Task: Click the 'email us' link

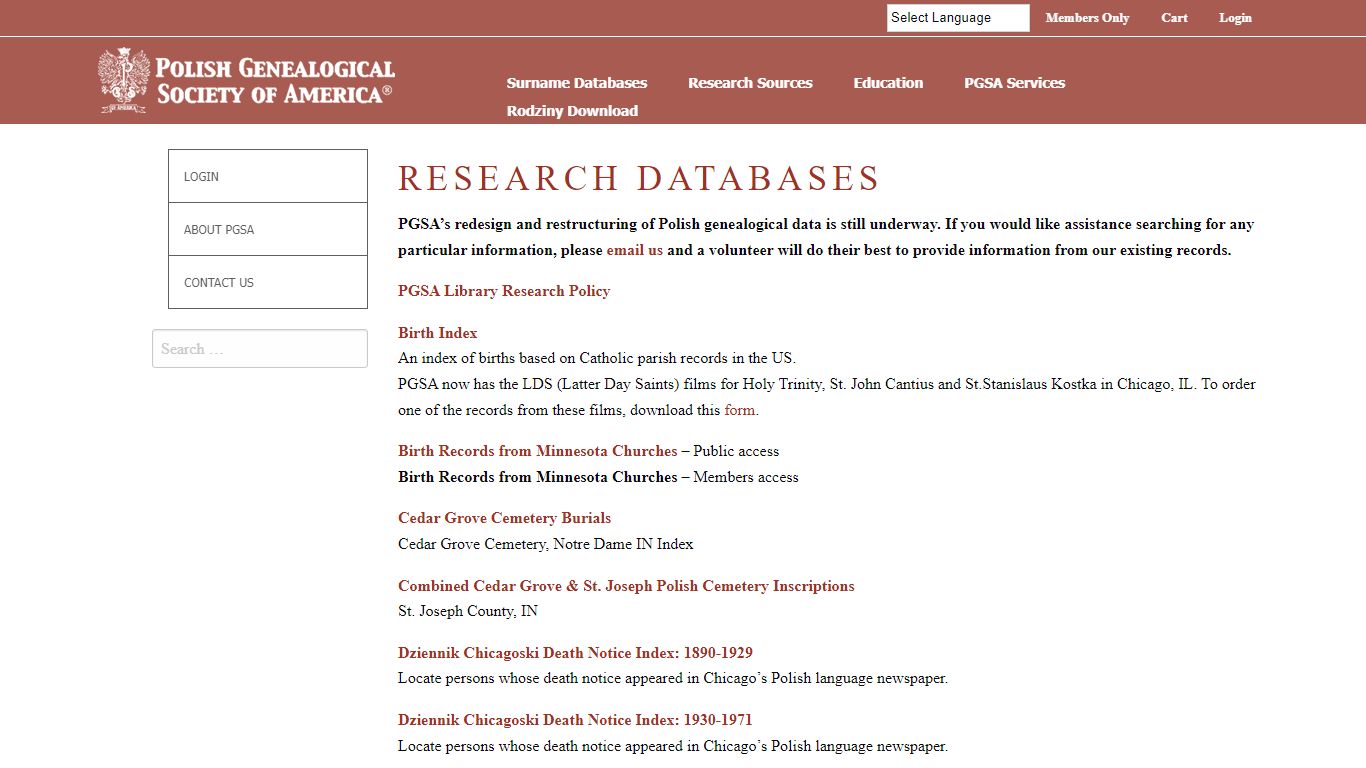Action: [x=634, y=250]
